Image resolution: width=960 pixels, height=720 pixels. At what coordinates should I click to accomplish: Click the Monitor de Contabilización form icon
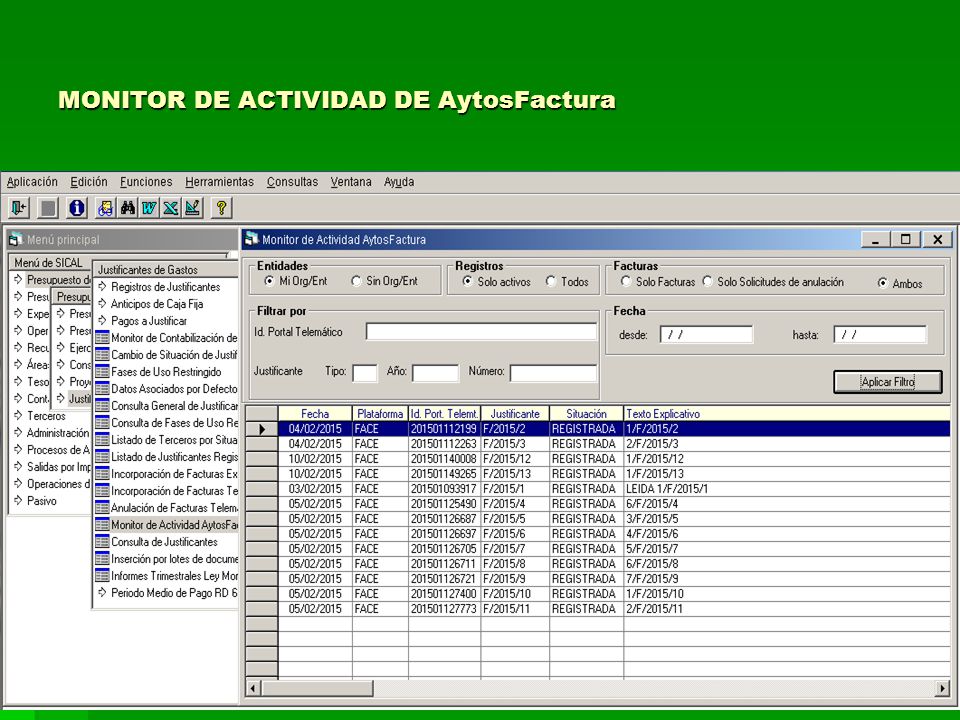point(102,337)
